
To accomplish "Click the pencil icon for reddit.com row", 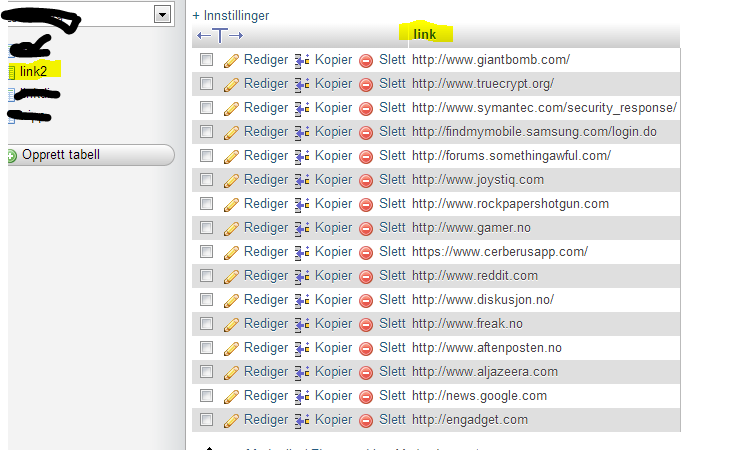I will tap(231, 276).
